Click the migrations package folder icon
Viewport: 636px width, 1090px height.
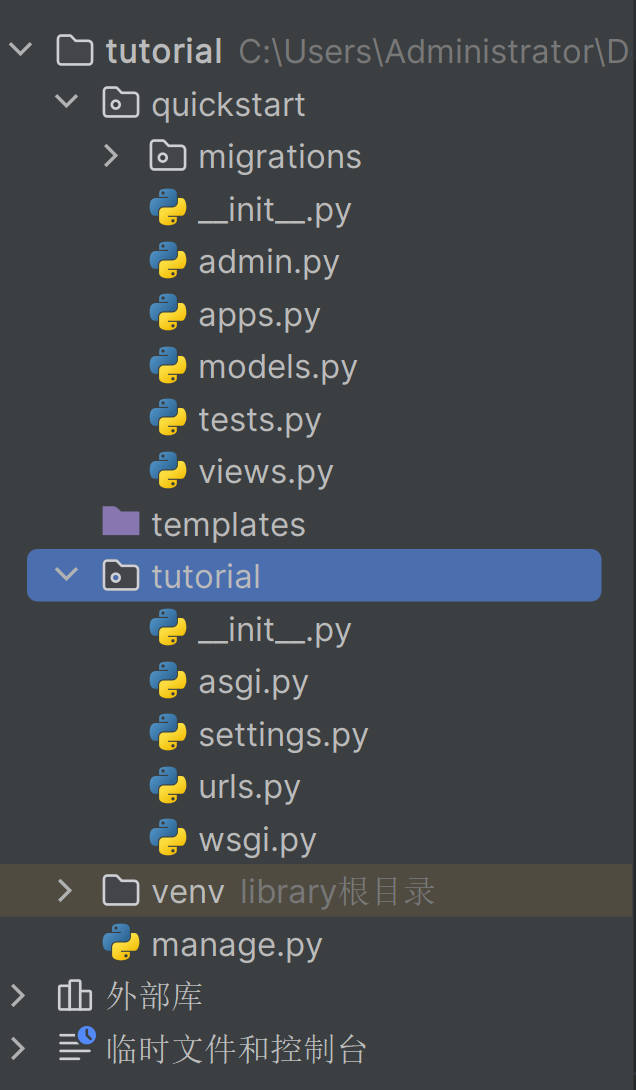point(167,157)
